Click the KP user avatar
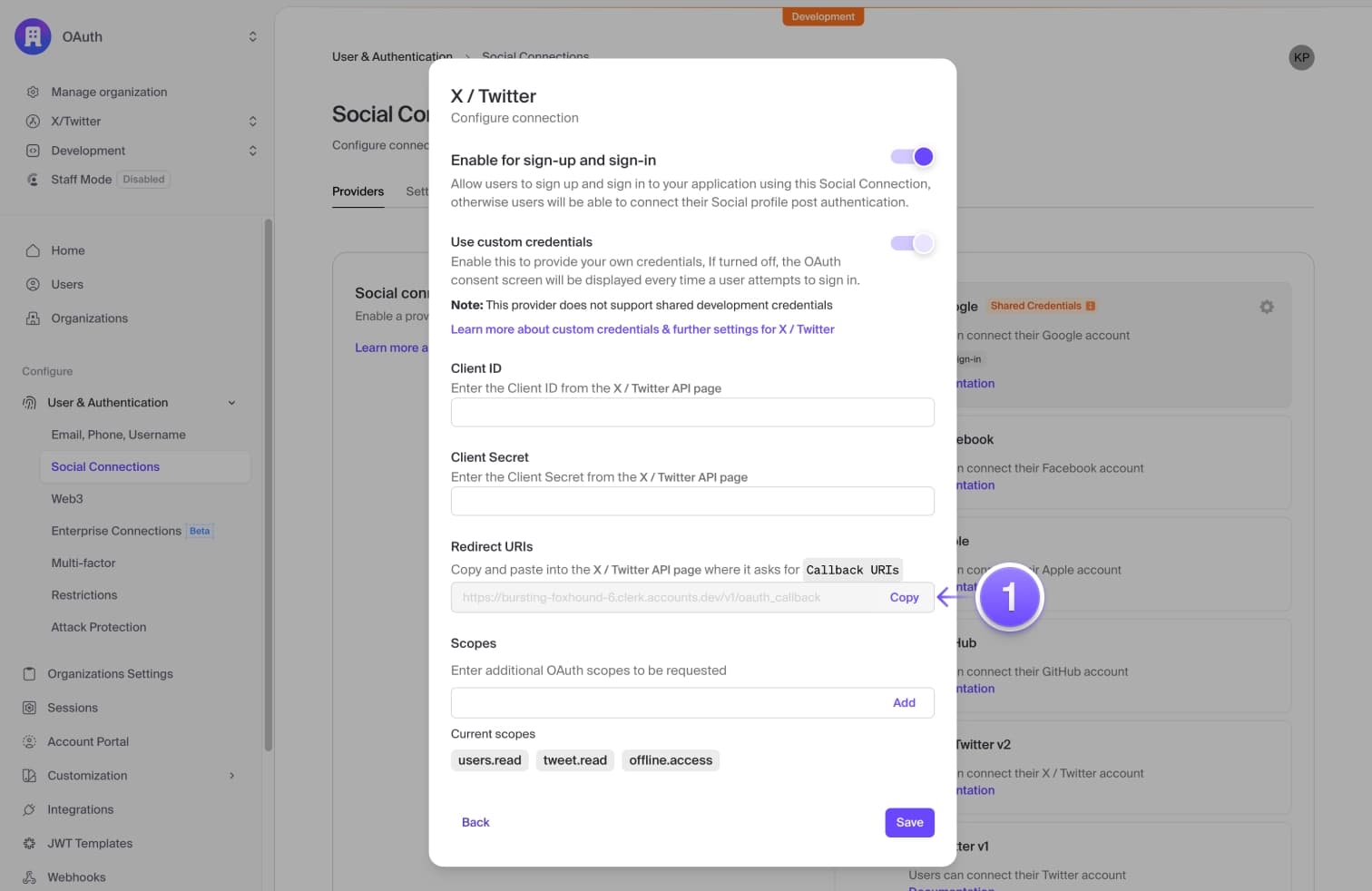 (x=1302, y=57)
